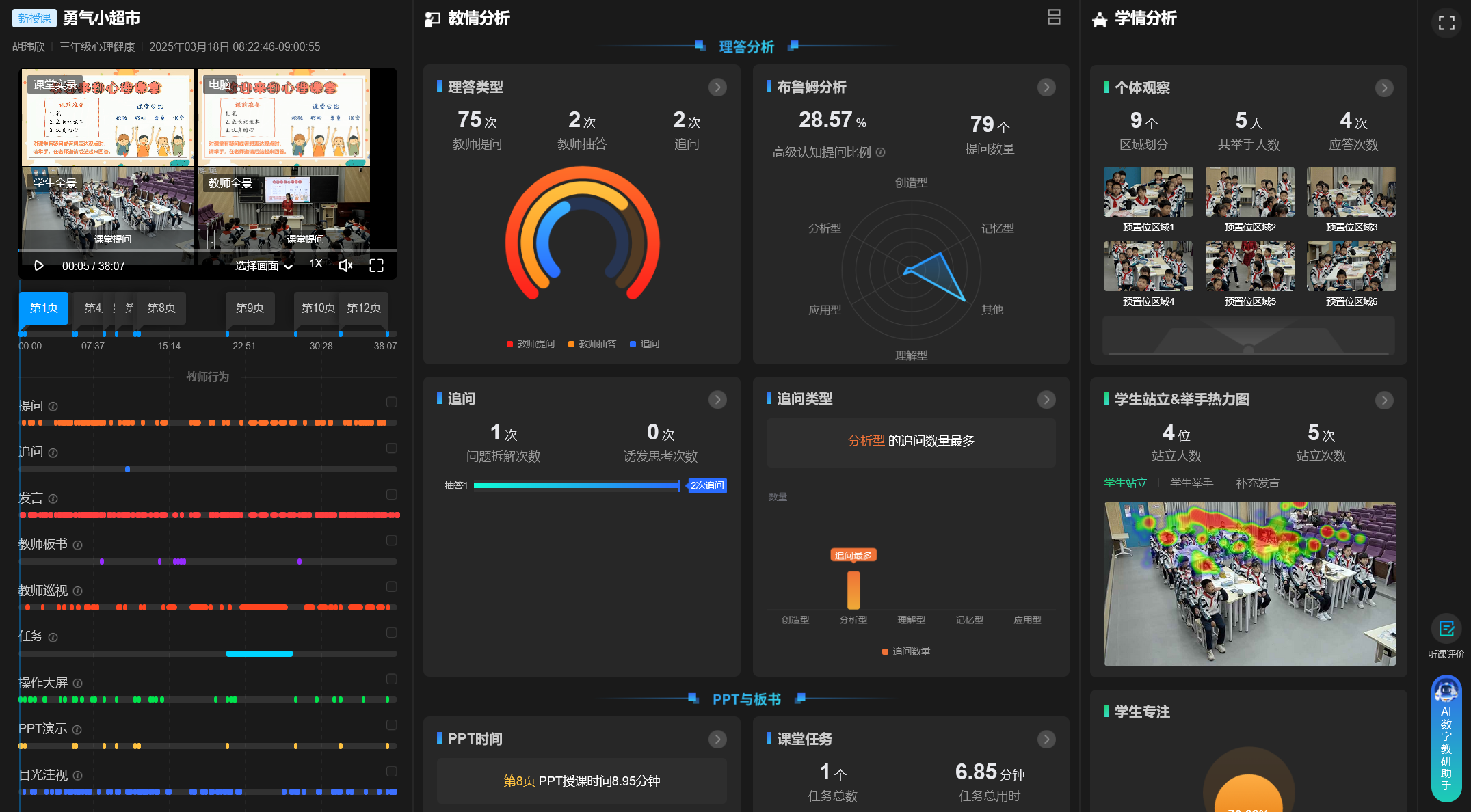
Task: Toggle 教师提问 legend item
Action: (531, 344)
